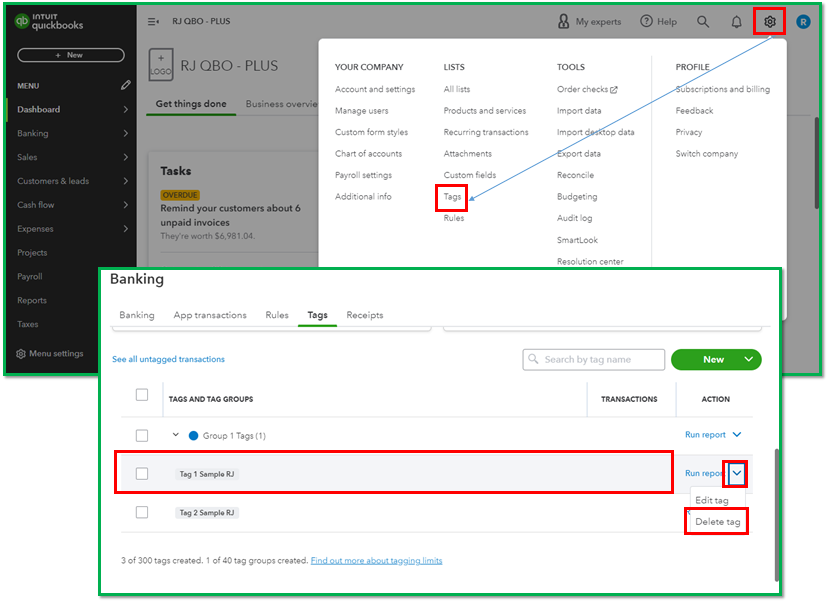Open the dropdown arrow beside Tag 1 Run report
Image resolution: width=828 pixels, height=601 pixels.
pos(737,473)
